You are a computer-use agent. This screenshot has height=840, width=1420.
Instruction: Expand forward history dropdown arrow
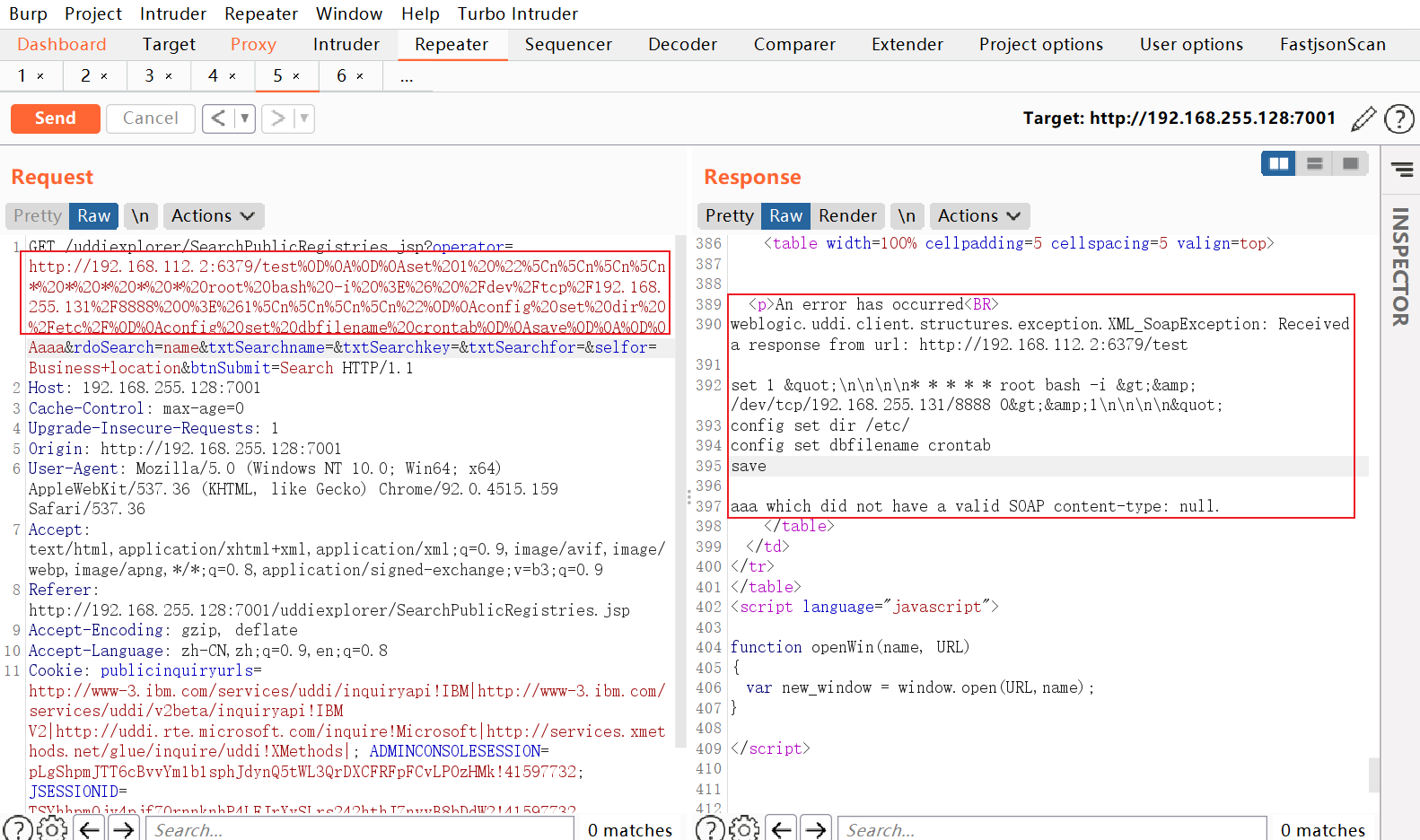[x=304, y=118]
